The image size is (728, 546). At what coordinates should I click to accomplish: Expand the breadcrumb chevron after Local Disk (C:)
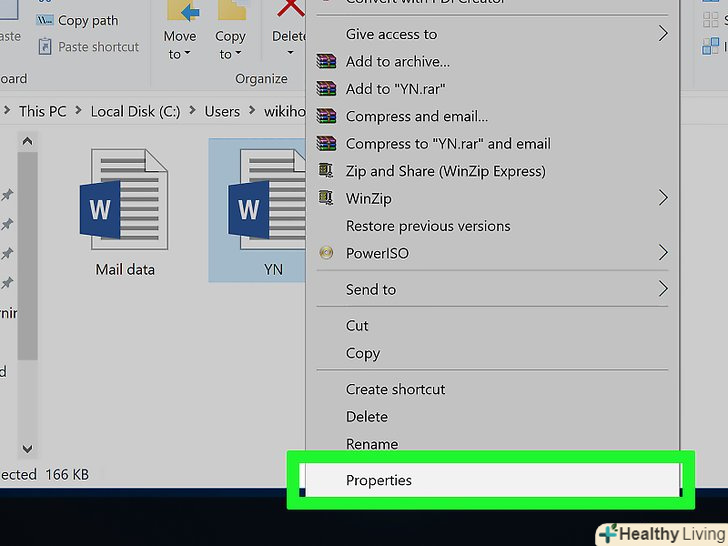click(x=192, y=110)
